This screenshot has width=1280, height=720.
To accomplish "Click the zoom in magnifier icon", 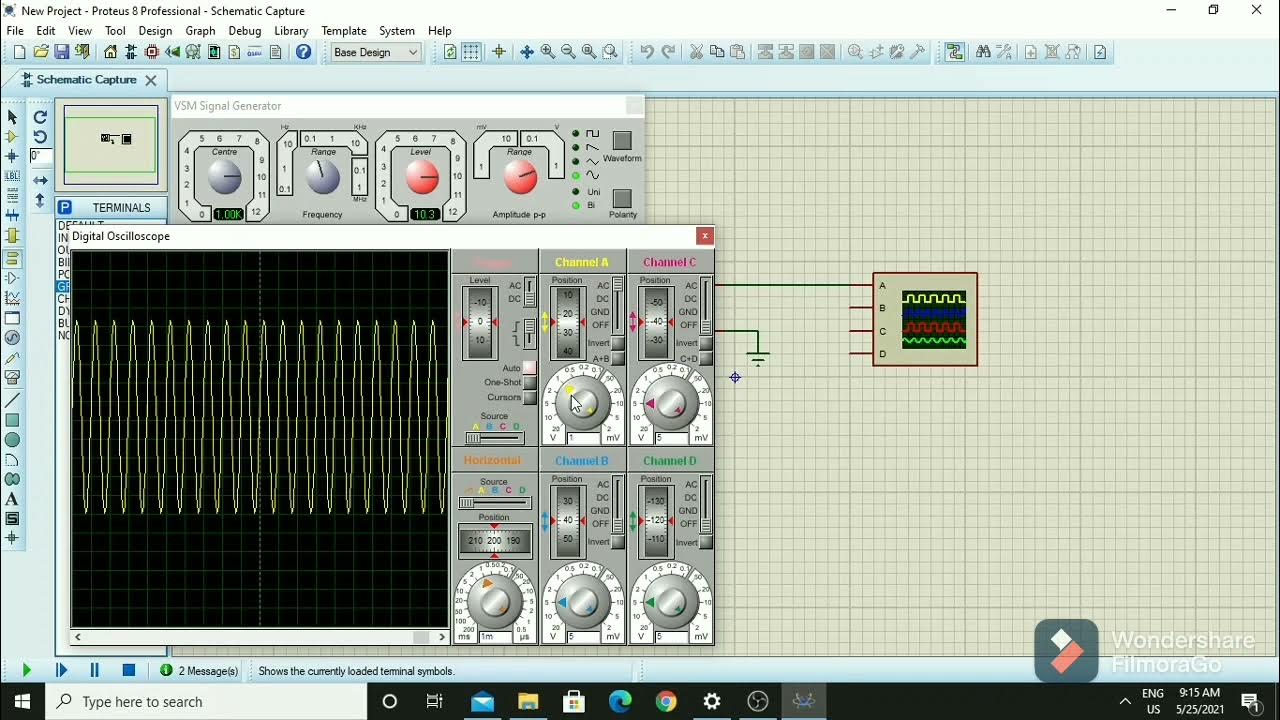I will click(x=548, y=52).
